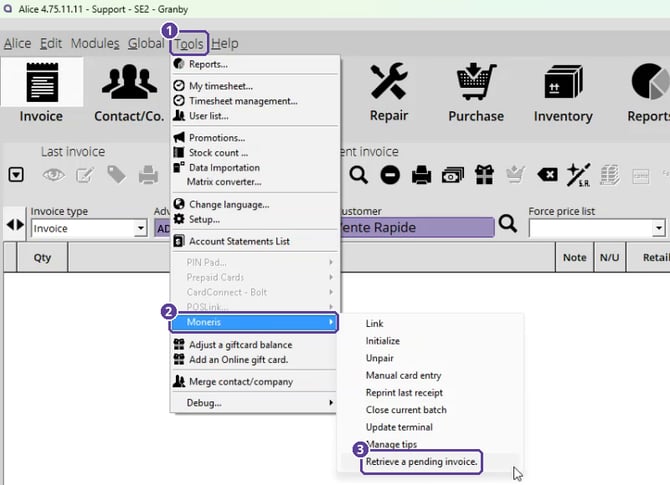
Task: Click the gift box icon
Action: point(485,175)
